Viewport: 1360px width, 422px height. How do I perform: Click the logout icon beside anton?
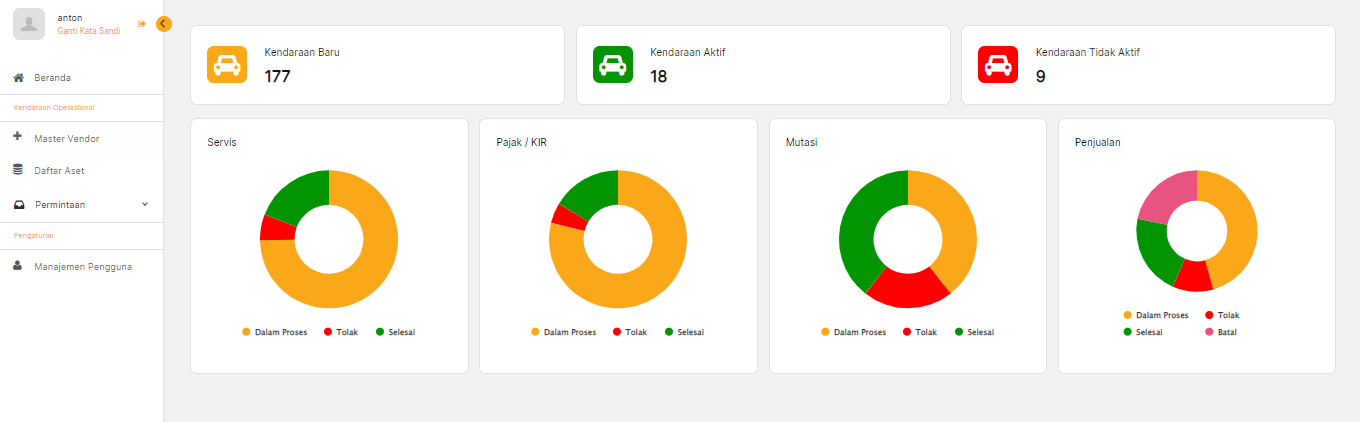(x=142, y=24)
